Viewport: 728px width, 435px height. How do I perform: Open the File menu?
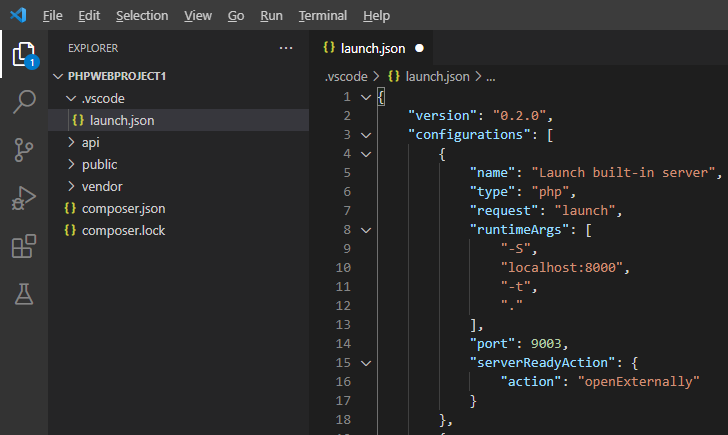[52, 16]
